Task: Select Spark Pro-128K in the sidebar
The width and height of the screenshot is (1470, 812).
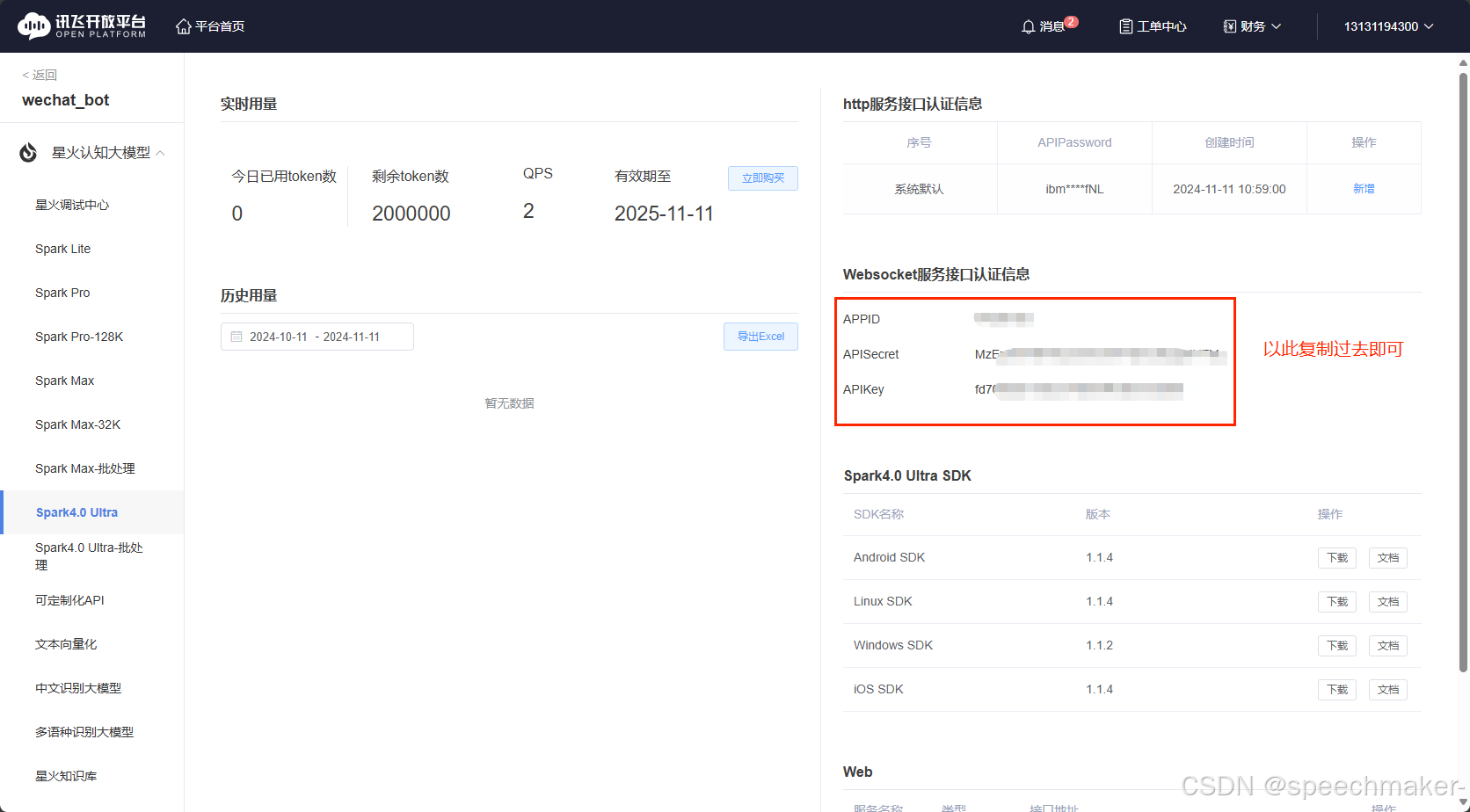Action: tap(79, 337)
